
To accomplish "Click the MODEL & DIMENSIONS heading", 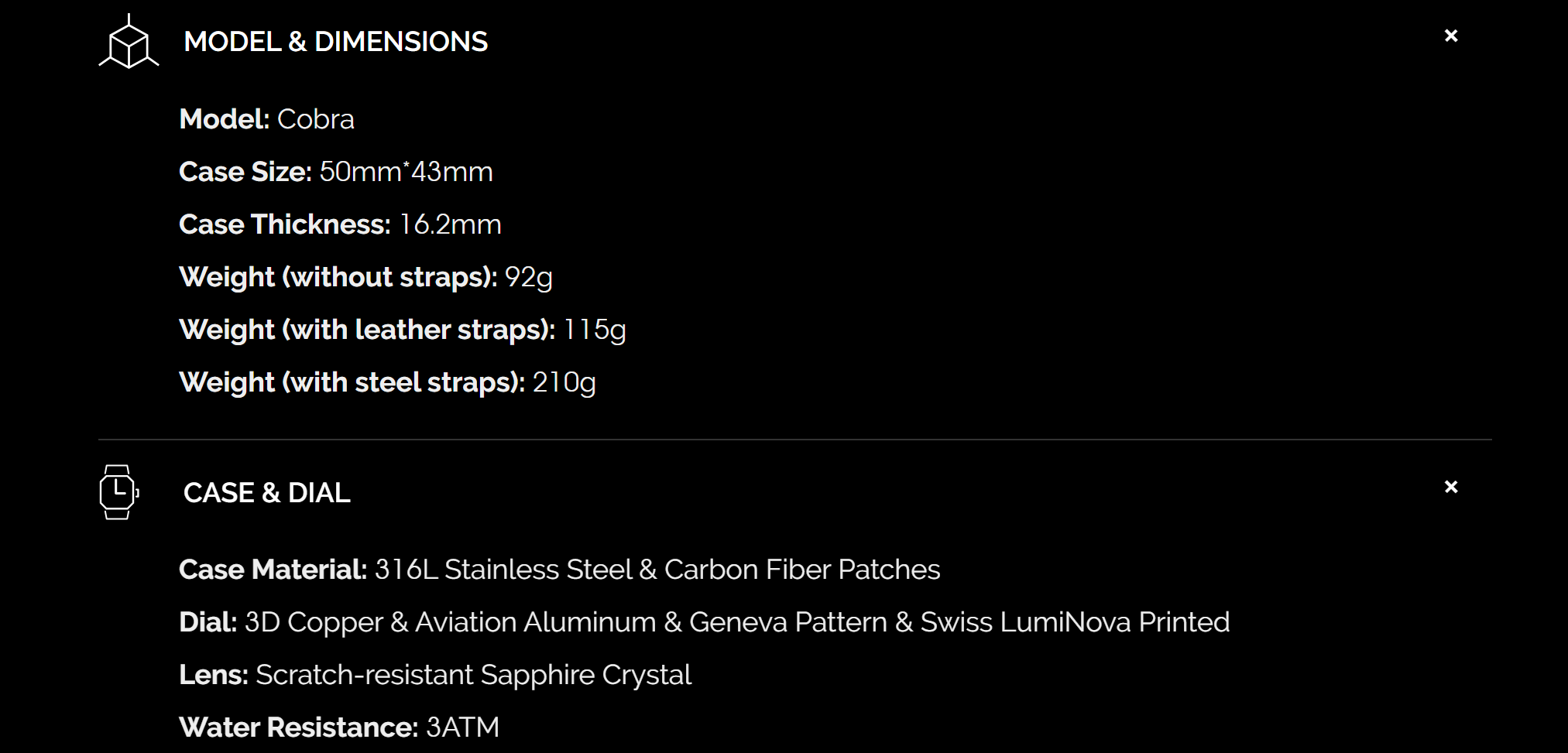I will pos(335,42).
